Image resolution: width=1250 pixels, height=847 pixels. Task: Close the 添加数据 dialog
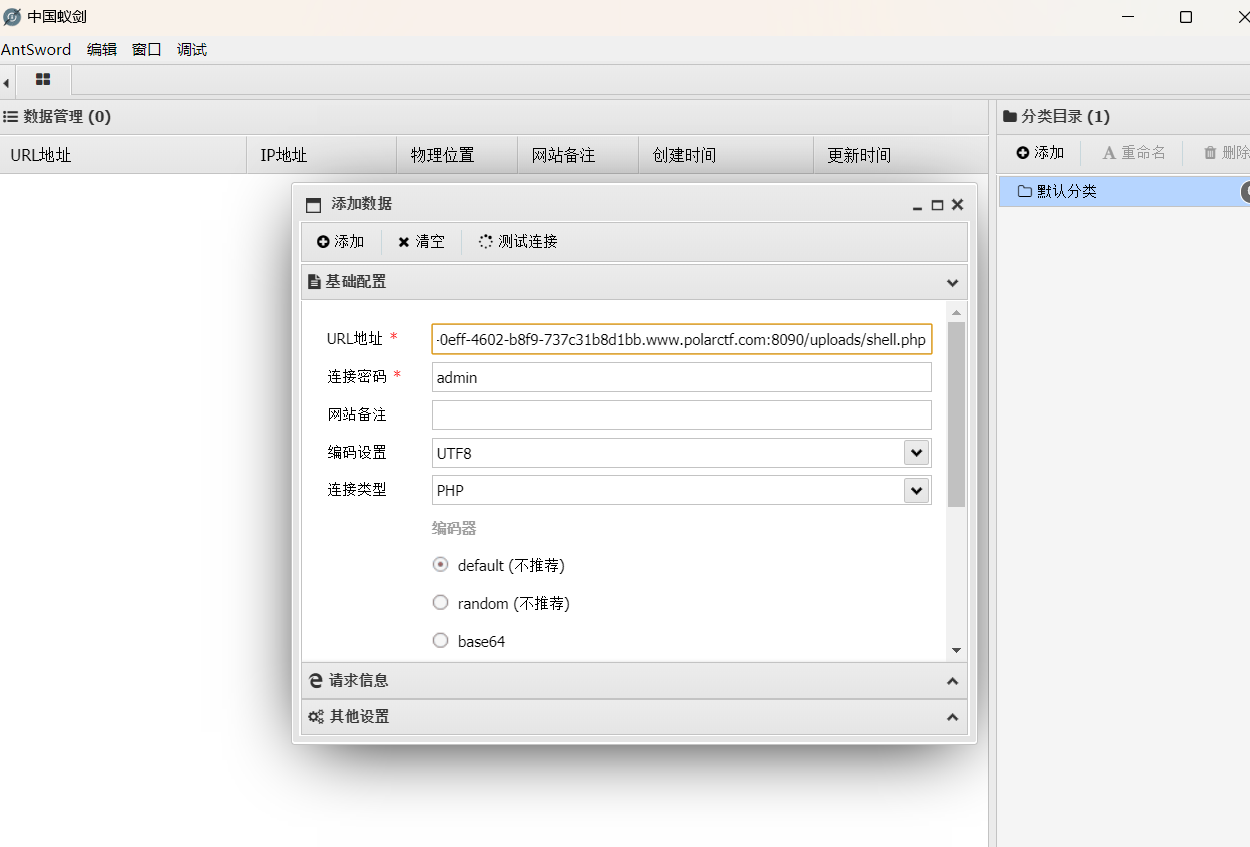(x=957, y=205)
